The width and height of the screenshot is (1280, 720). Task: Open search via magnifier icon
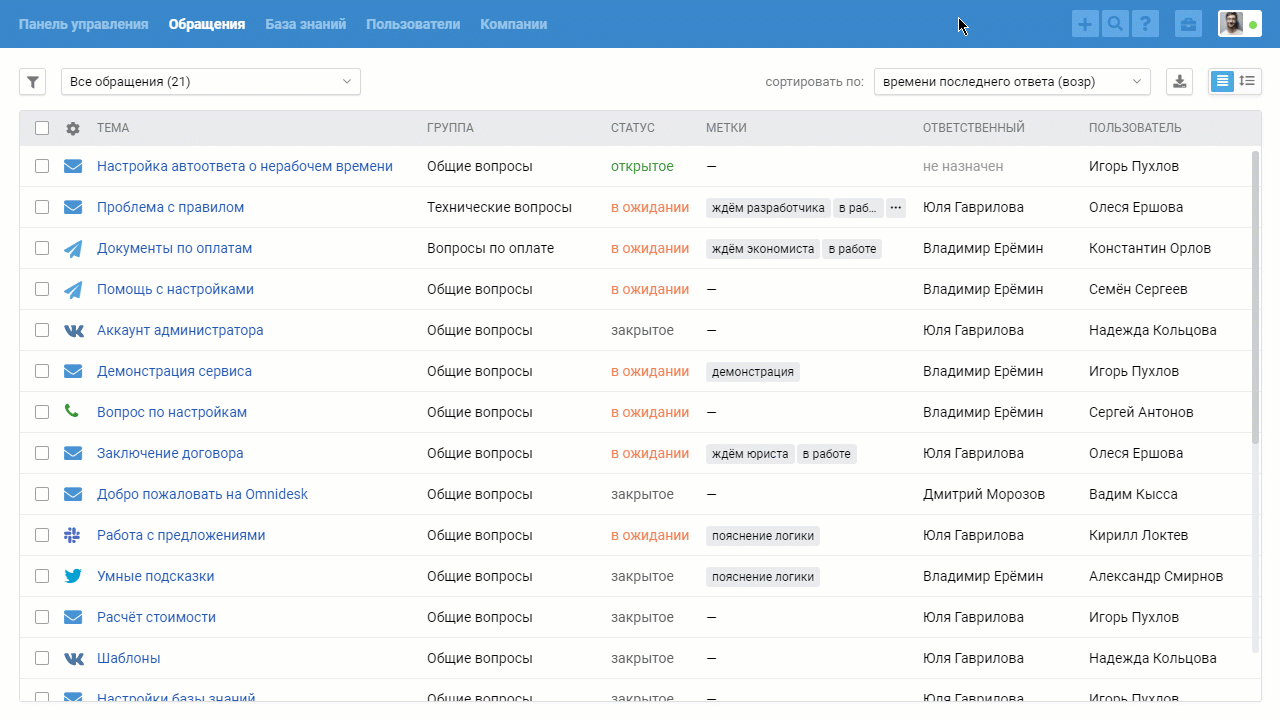(1115, 24)
